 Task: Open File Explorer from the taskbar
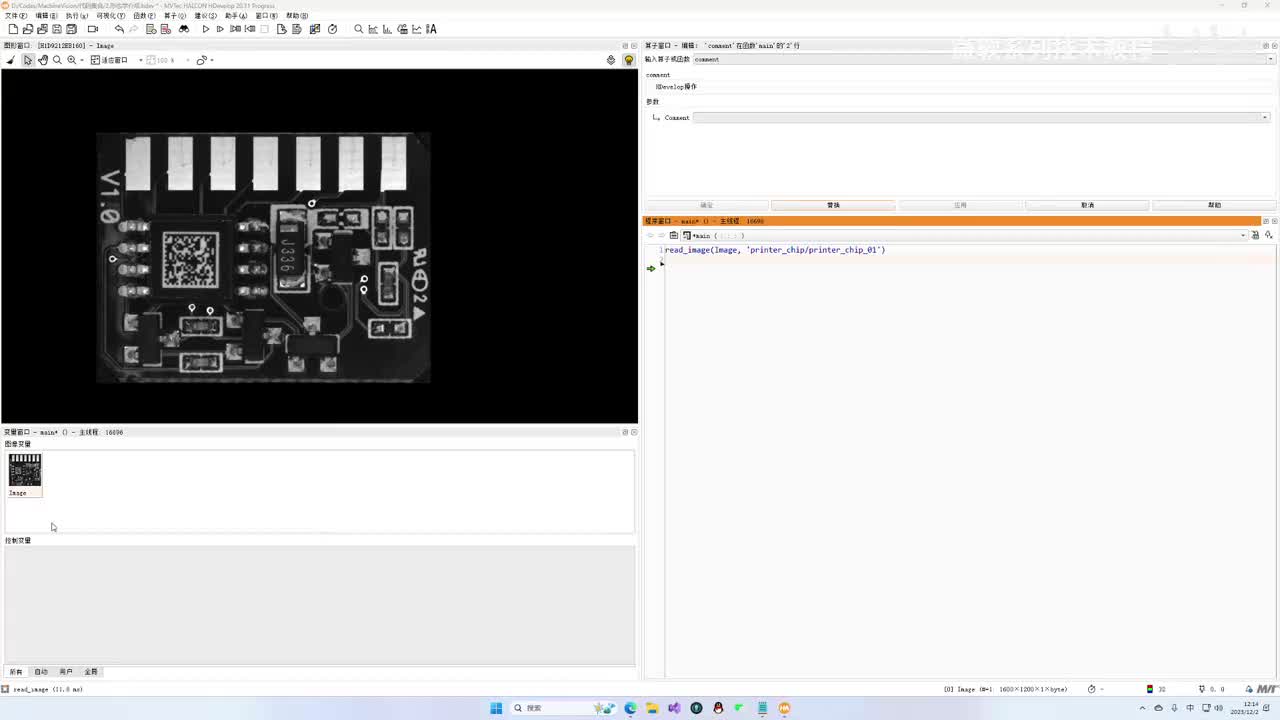pos(652,708)
